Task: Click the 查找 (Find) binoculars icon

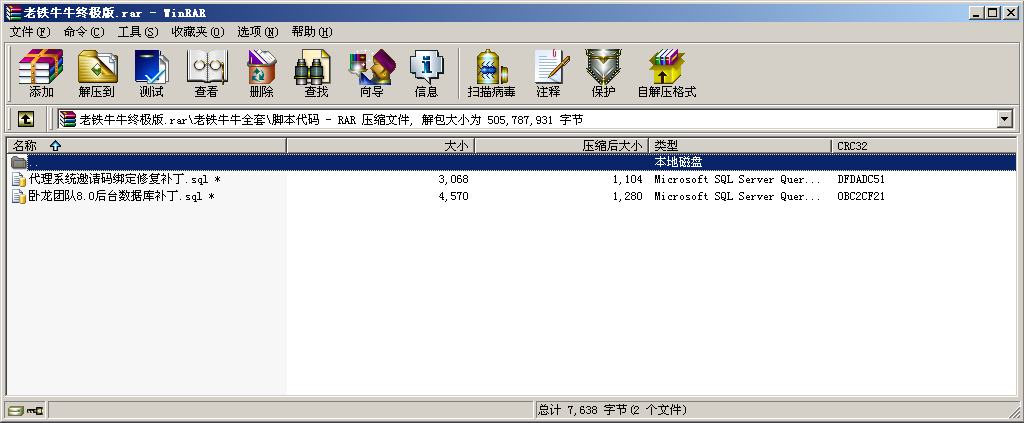Action: pos(316,73)
